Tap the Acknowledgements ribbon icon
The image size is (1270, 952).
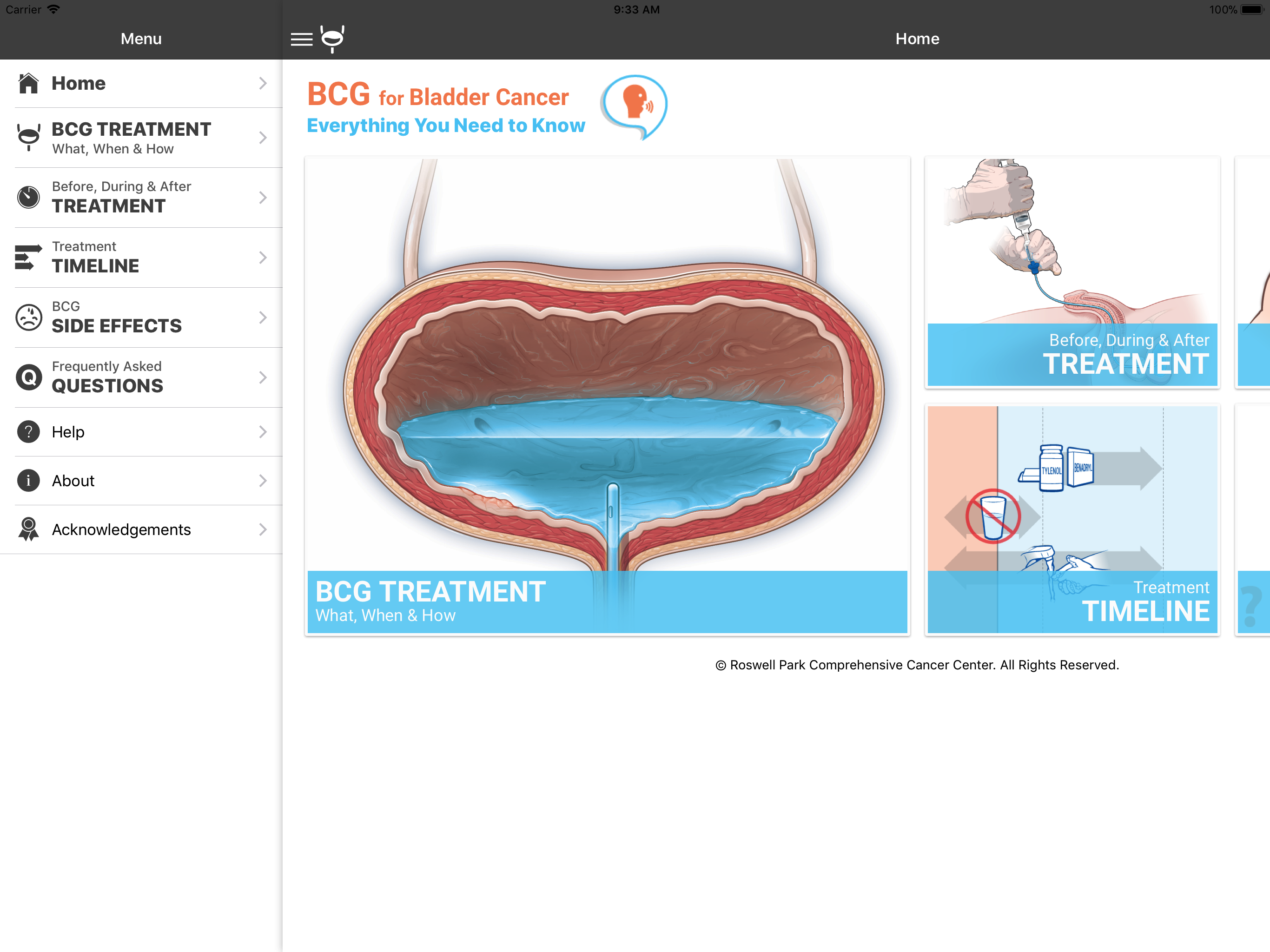[x=28, y=529]
